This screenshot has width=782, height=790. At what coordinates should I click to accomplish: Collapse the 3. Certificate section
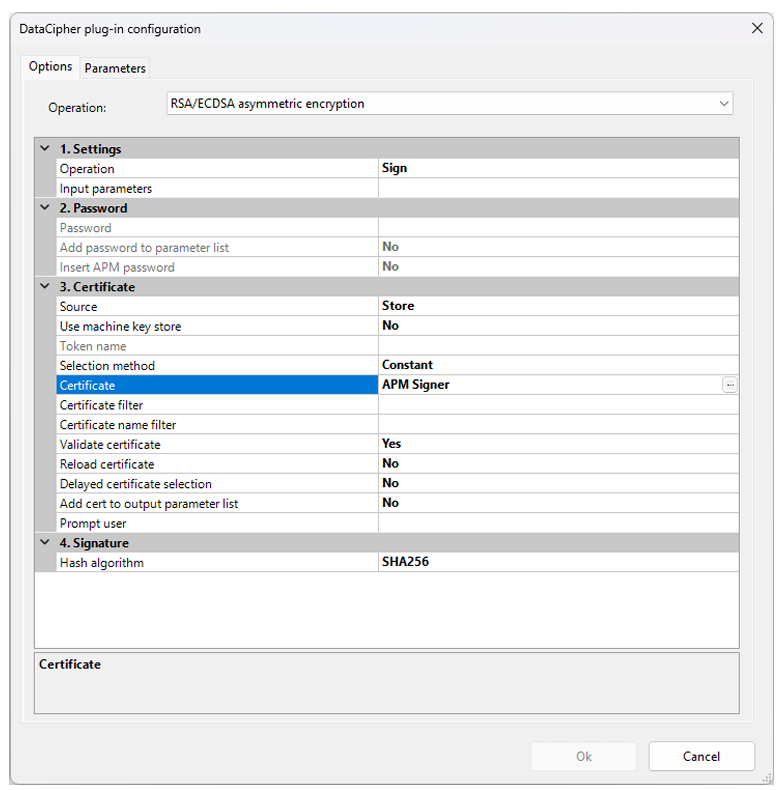click(x=45, y=286)
